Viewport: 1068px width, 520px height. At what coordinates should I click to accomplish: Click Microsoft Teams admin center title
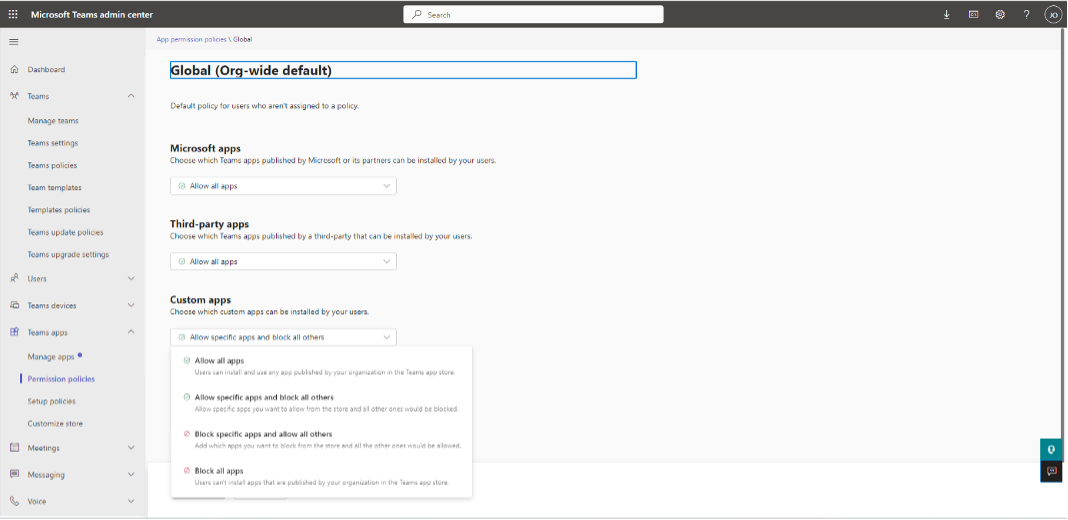click(x=92, y=14)
